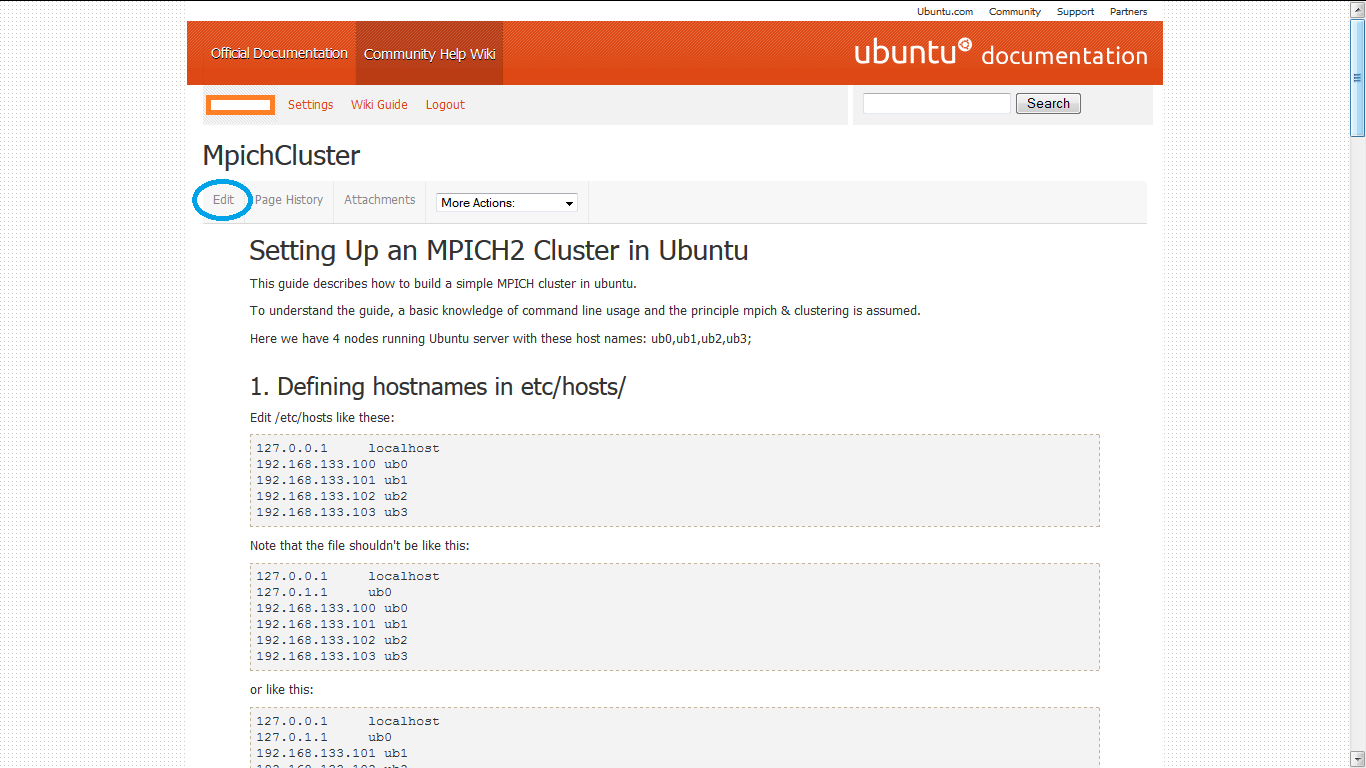Focus the wiki search input field

point(937,103)
